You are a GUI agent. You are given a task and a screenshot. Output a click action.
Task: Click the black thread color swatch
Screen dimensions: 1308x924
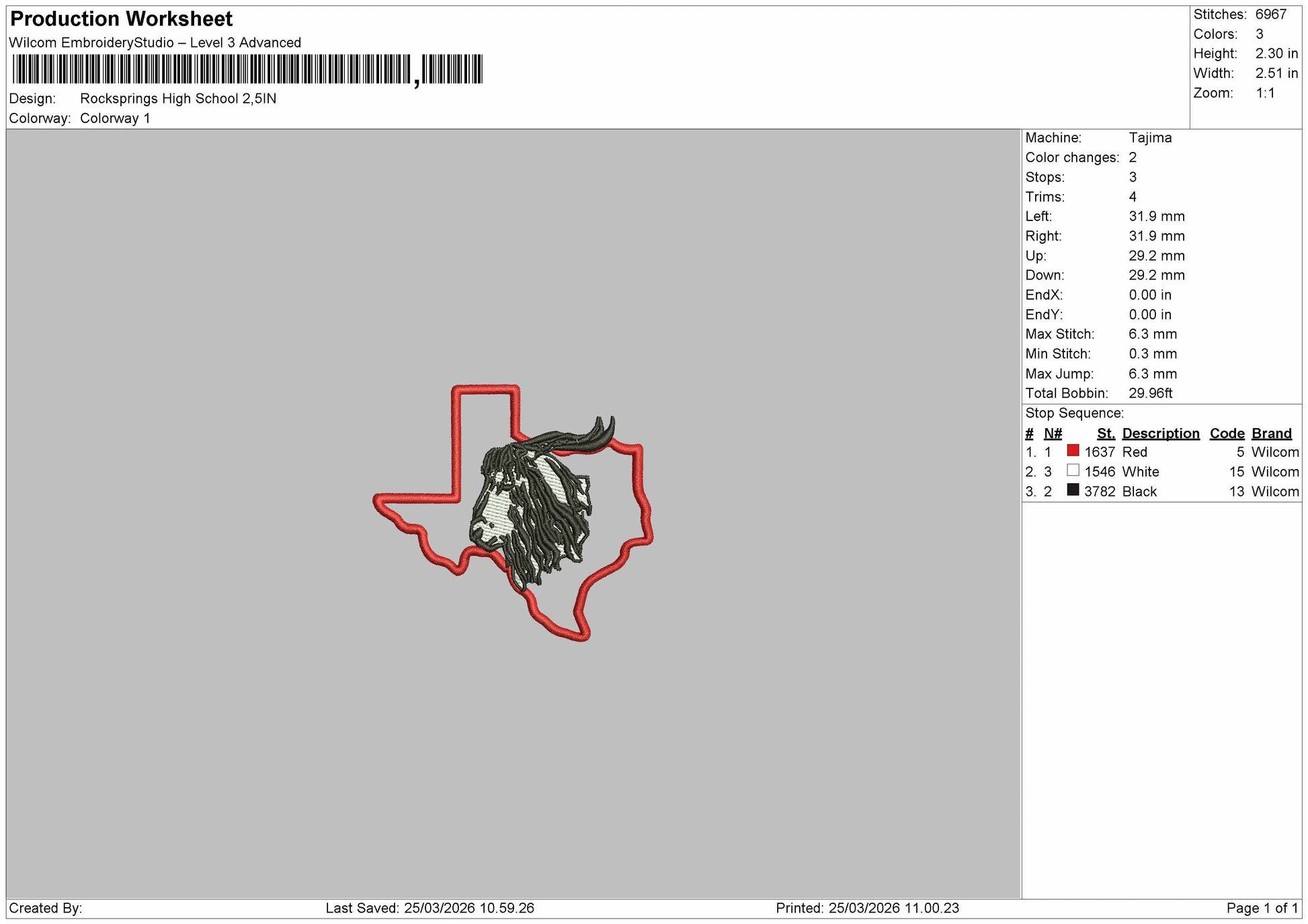pos(1073,490)
